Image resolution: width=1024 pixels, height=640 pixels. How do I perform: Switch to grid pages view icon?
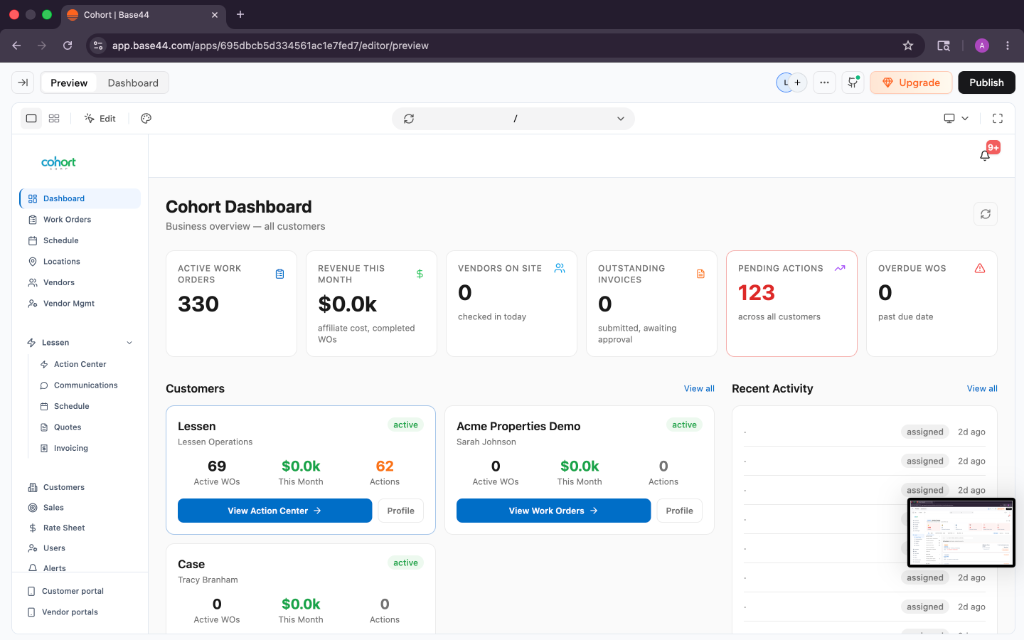pyautogui.click(x=54, y=118)
